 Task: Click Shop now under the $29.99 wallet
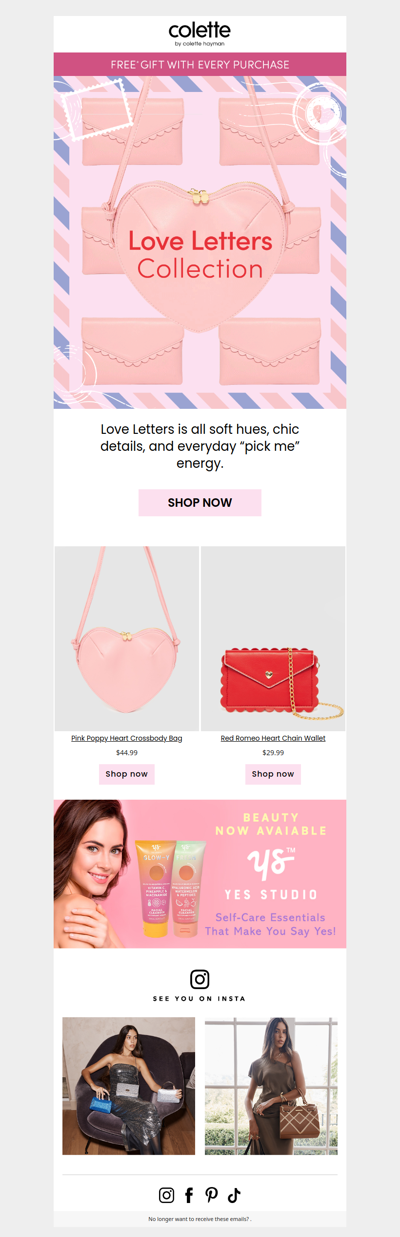tap(273, 774)
